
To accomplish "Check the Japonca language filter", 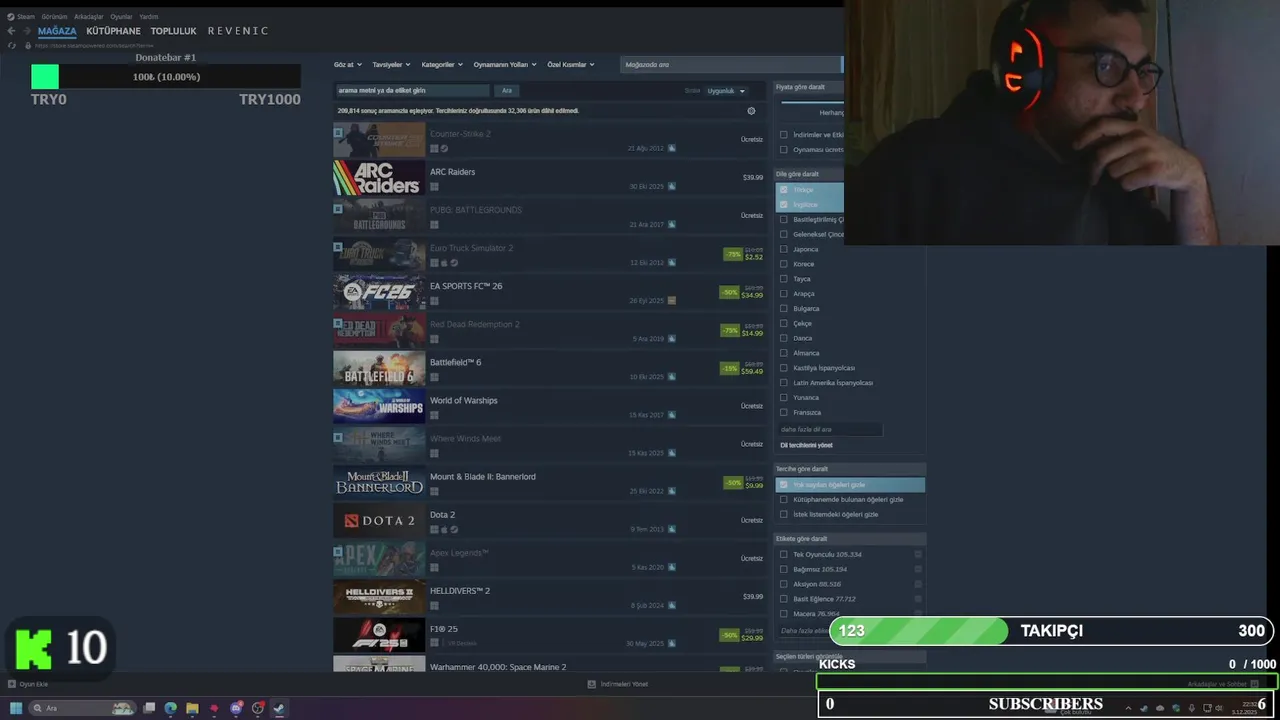I will tap(783, 249).
